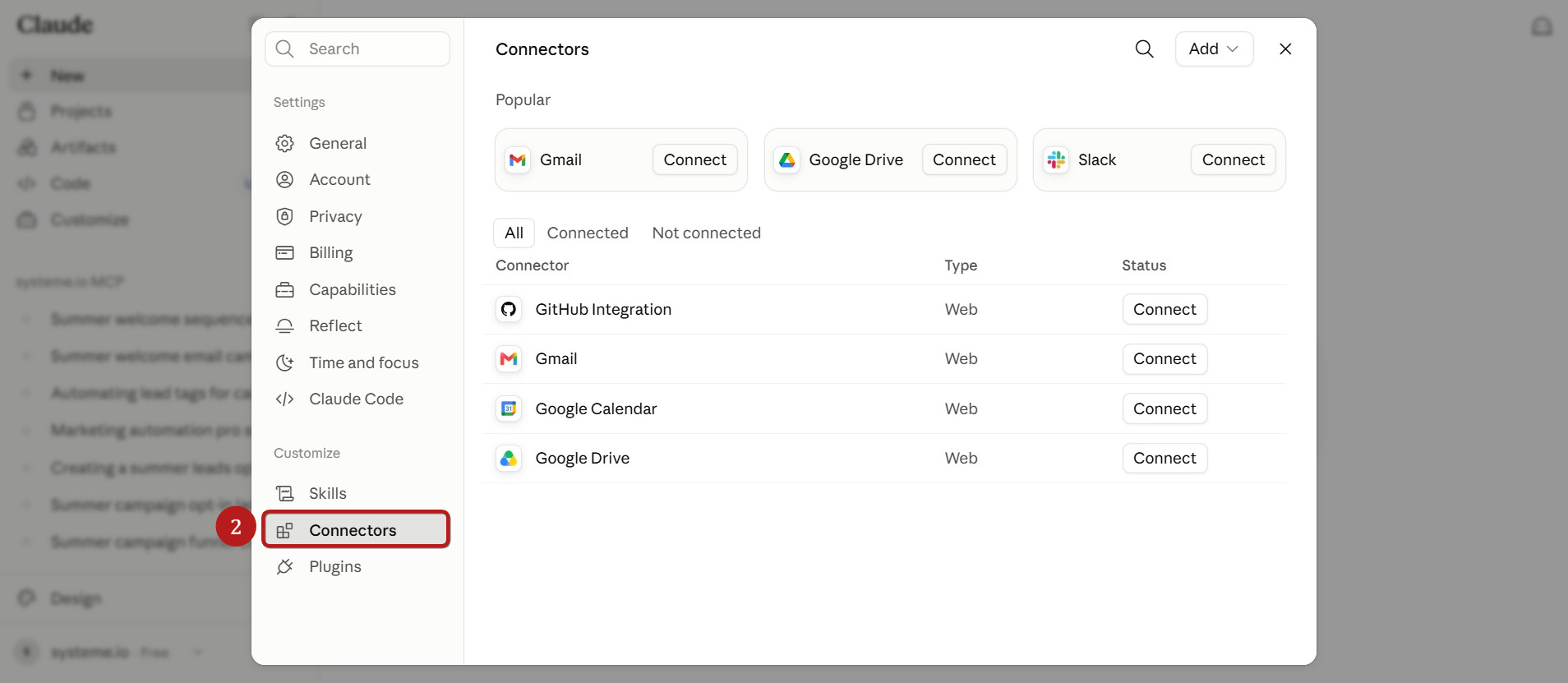Screen dimensions: 1568x683
Task: Click the Slack name in the Popular card
Action: pos(1097,159)
